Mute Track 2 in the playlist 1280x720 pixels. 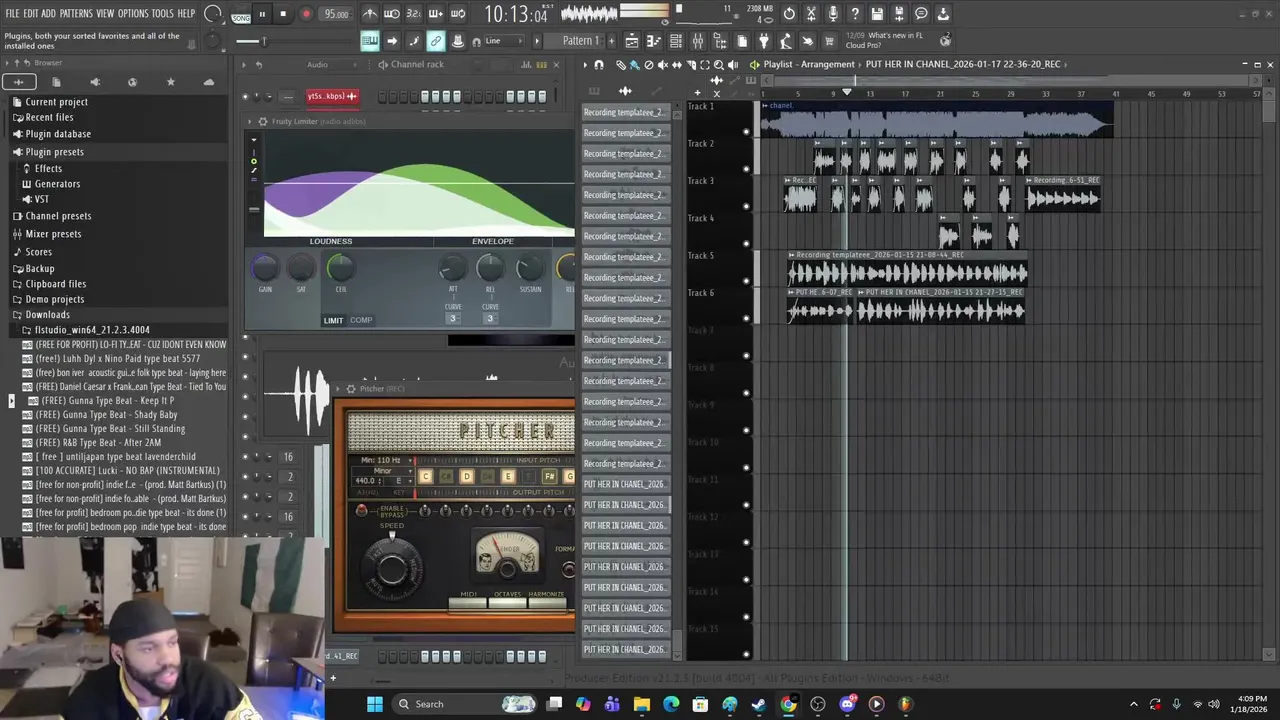coord(746,169)
